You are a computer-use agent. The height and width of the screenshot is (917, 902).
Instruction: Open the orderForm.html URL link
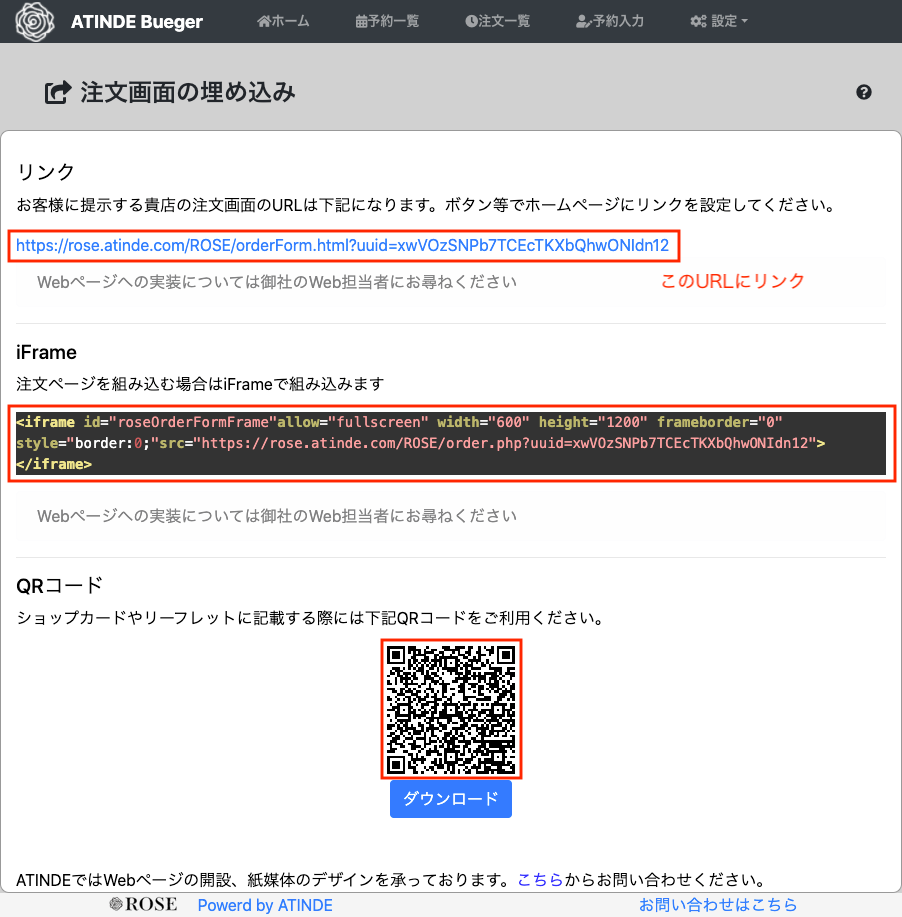pos(342,246)
